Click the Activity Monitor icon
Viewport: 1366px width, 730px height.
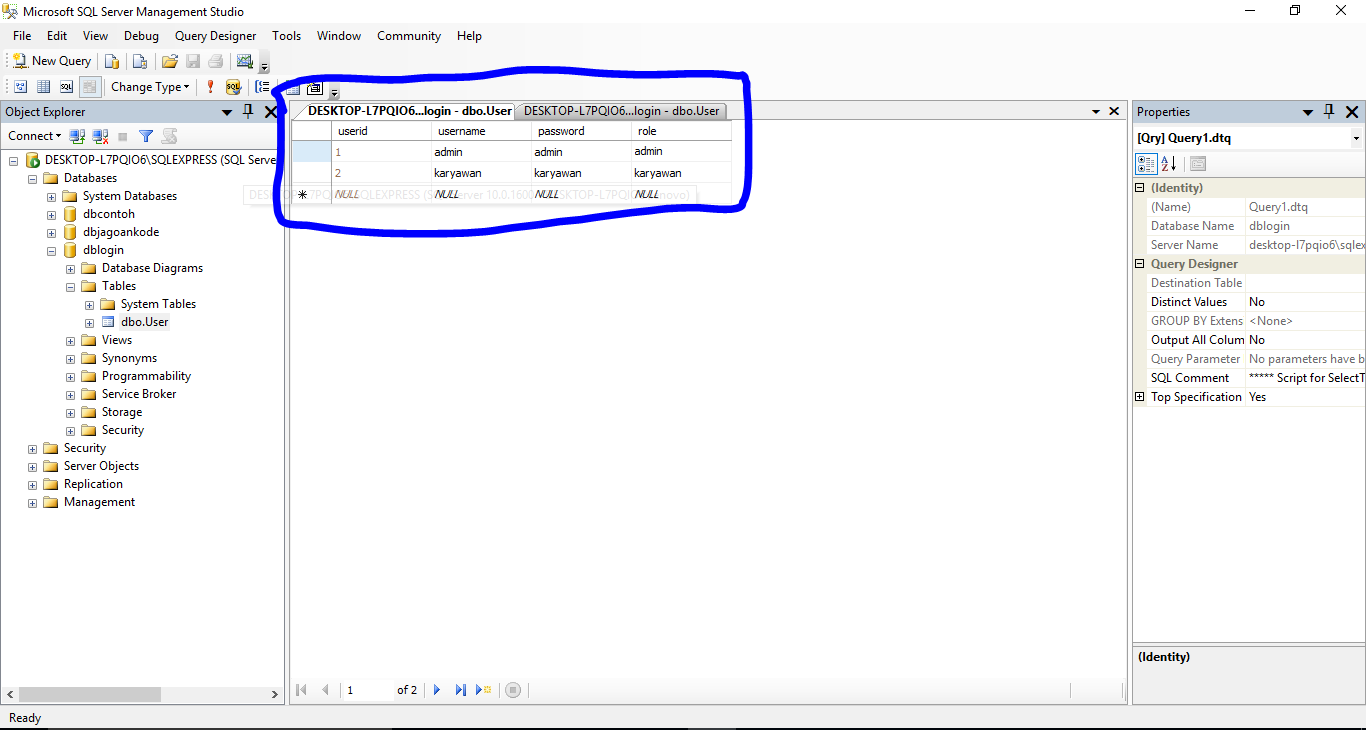point(245,61)
